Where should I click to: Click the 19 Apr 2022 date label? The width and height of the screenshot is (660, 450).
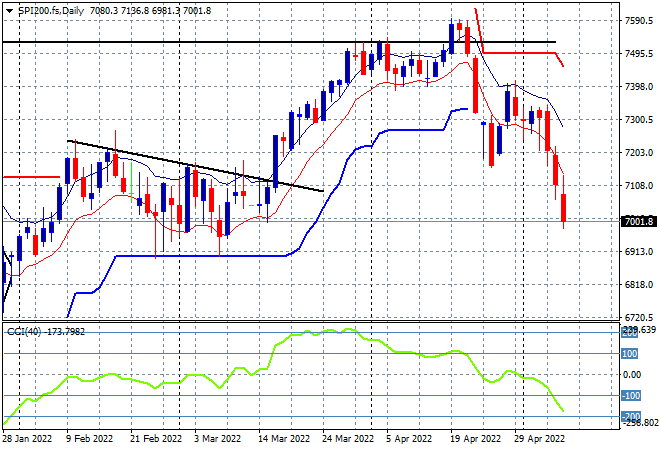click(476, 439)
